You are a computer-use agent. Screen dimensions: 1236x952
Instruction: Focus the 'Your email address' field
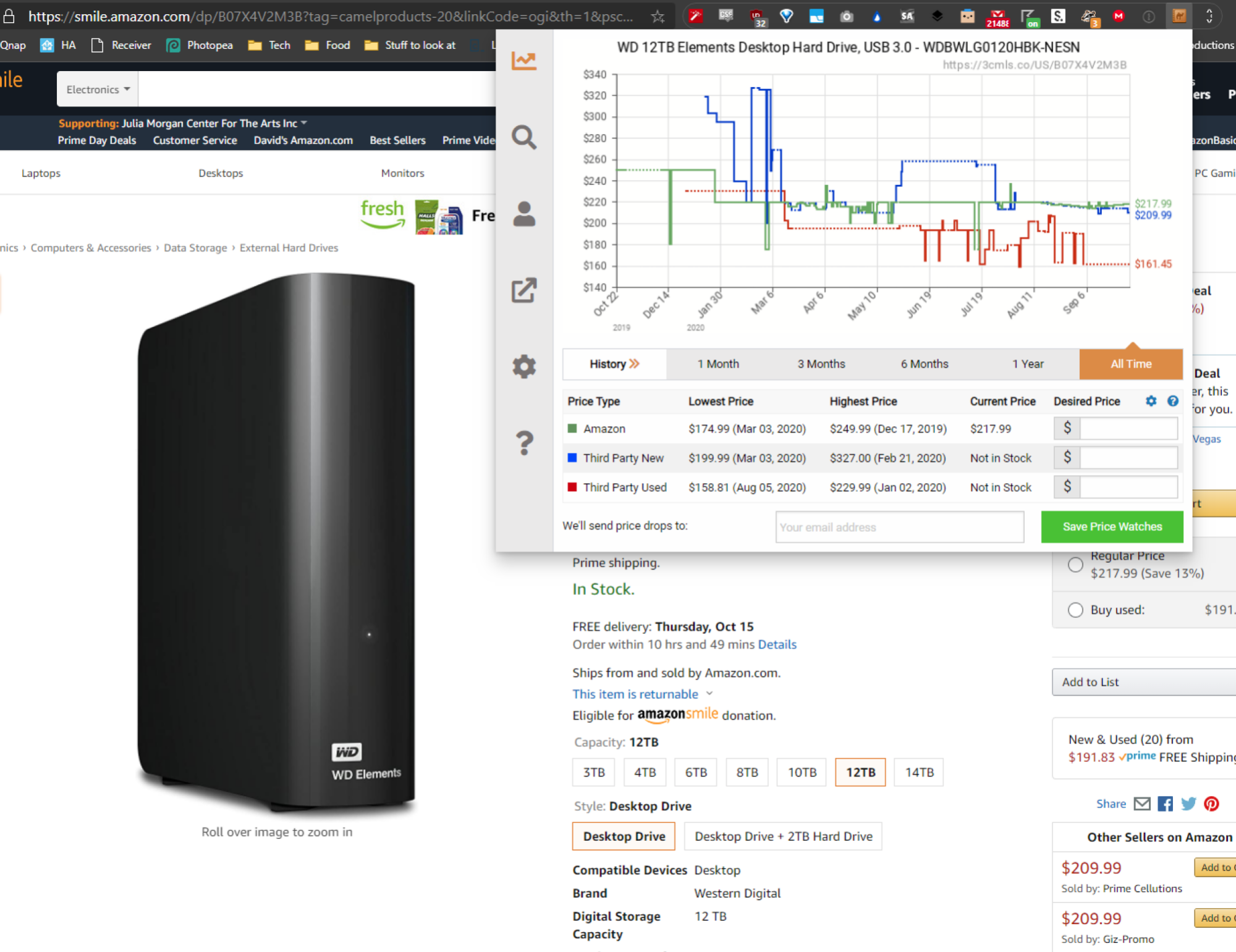coord(899,527)
